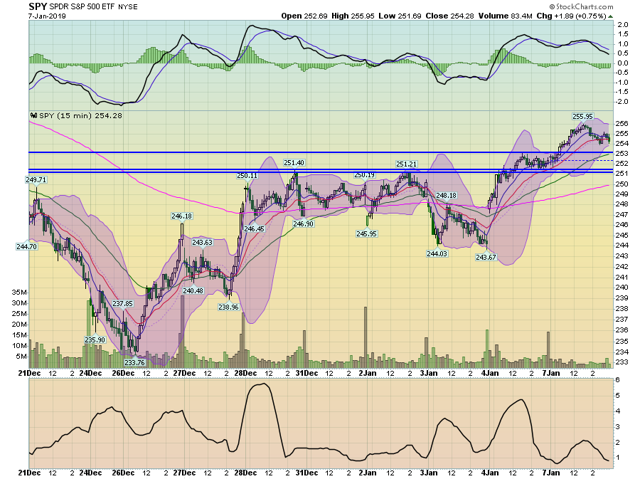Click the 28Dec label on price chart axis

(x=246, y=373)
